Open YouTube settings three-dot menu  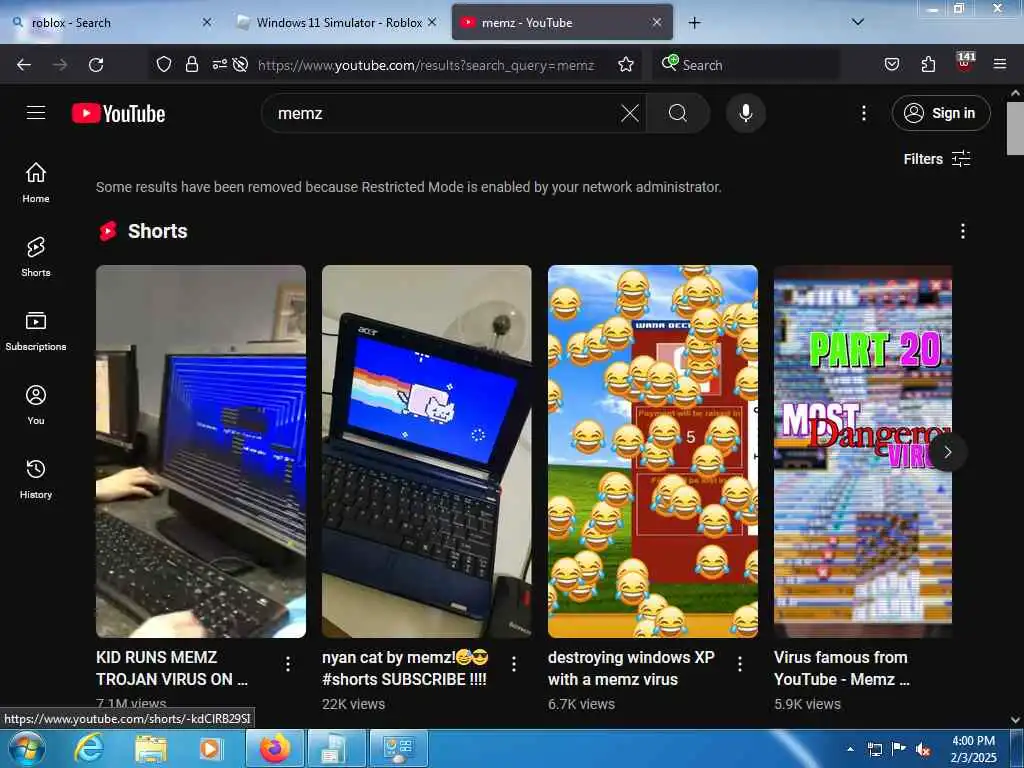tap(864, 114)
